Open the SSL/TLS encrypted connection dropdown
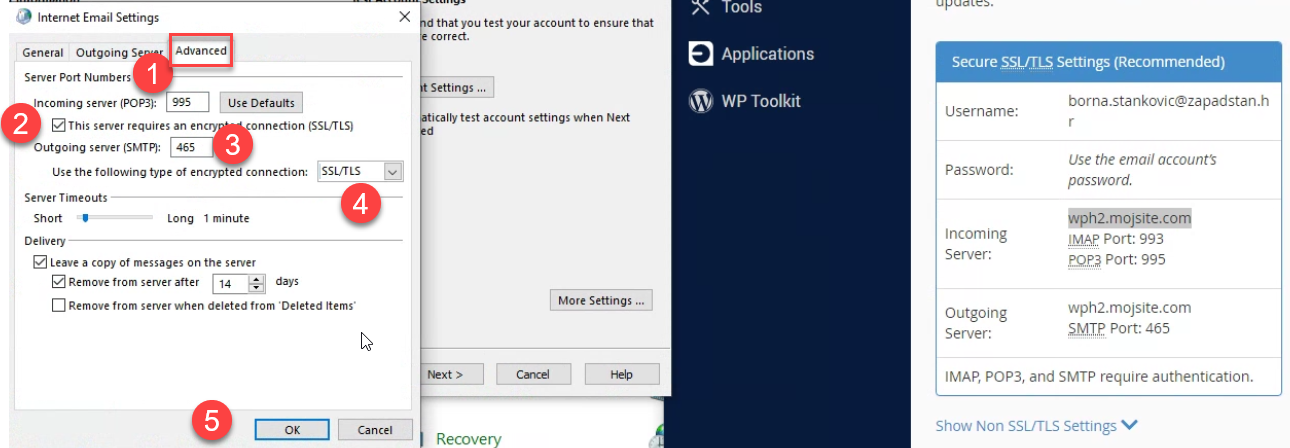Viewport: 1290px width, 448px height. (x=392, y=172)
